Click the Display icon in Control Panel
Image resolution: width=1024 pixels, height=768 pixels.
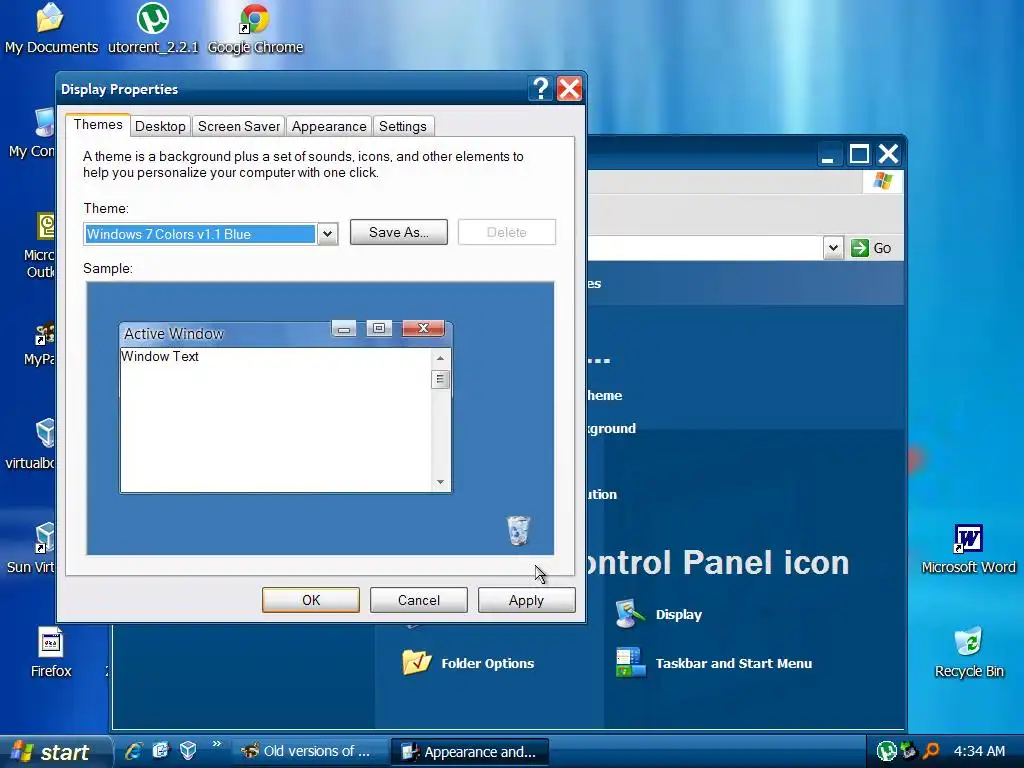[628, 614]
